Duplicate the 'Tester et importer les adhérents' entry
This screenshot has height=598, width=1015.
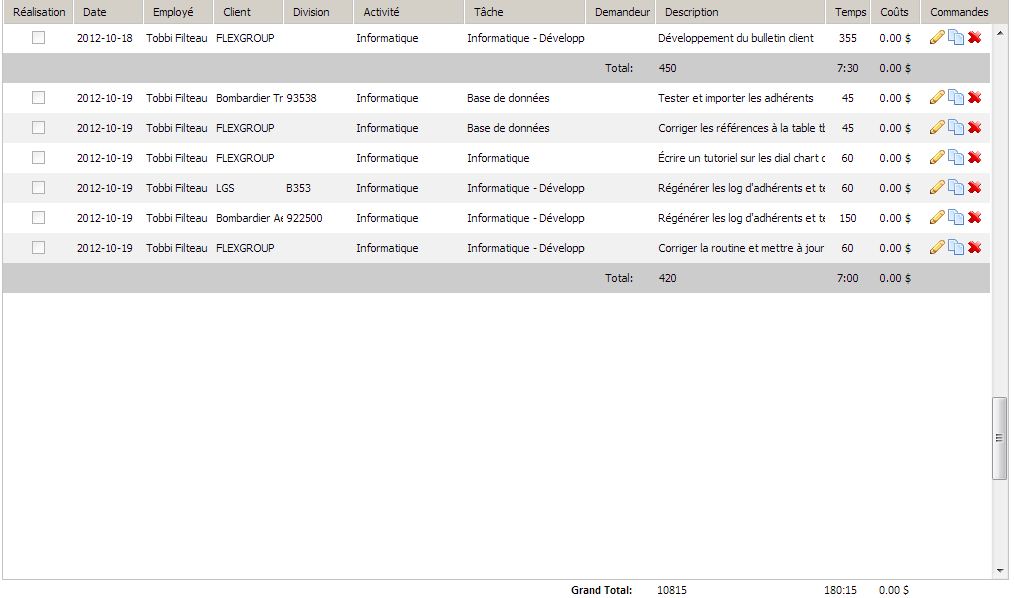pyautogui.click(x=955, y=98)
